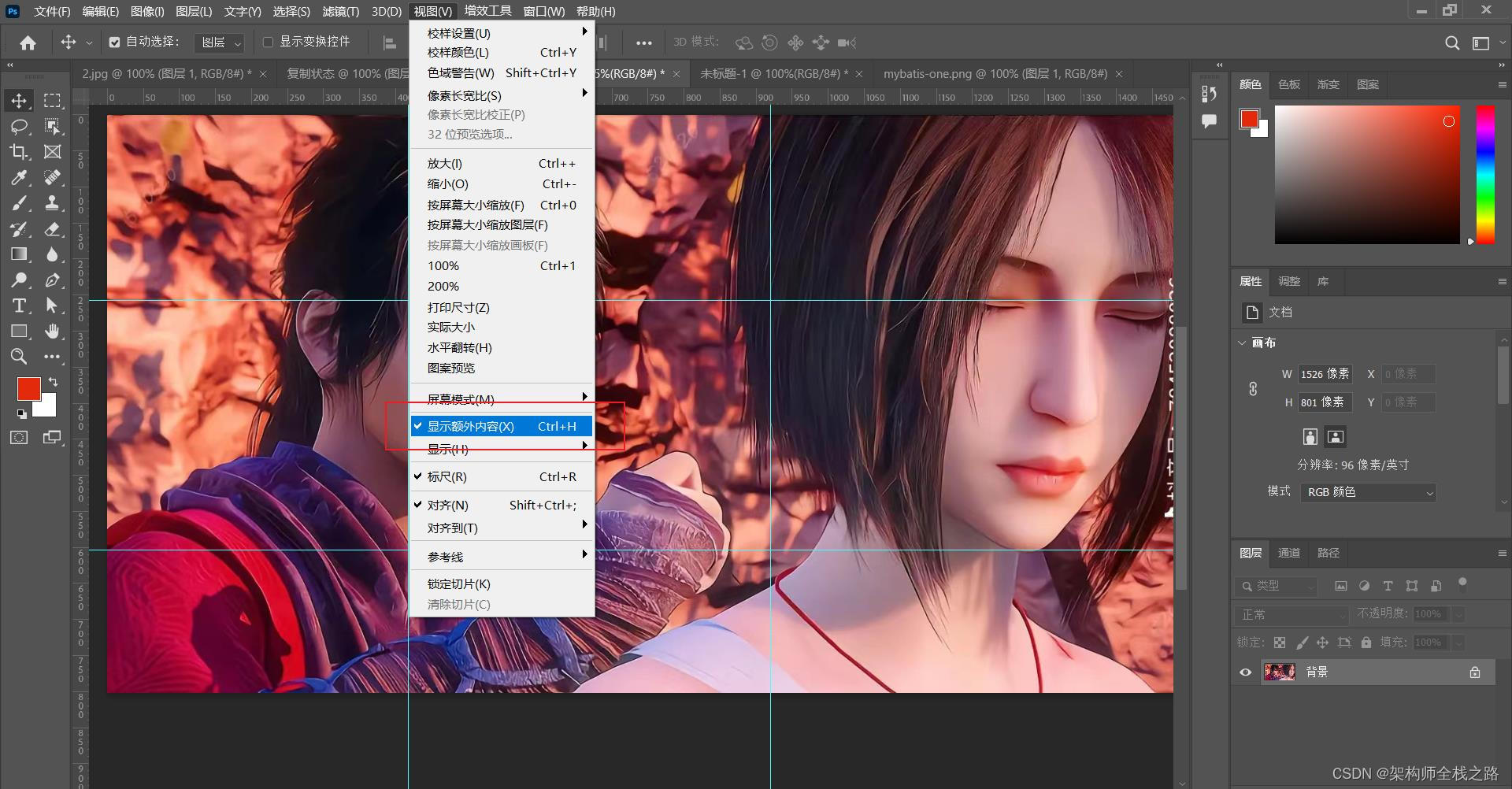This screenshot has width=1512, height=789.
Task: Select the Zoom tool
Action: [19, 357]
